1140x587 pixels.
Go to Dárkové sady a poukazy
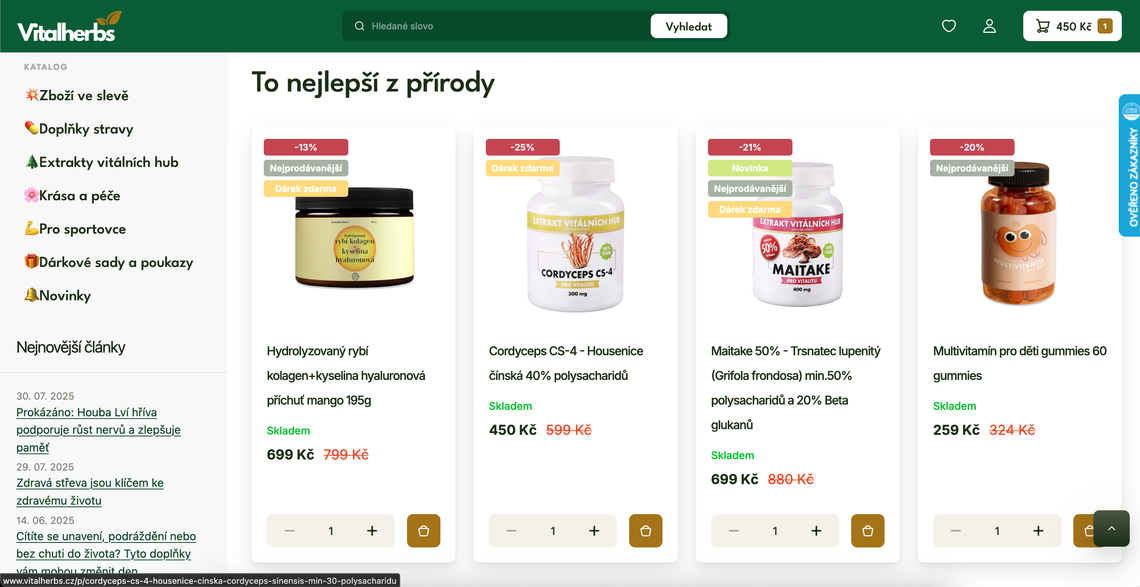[x=108, y=263]
